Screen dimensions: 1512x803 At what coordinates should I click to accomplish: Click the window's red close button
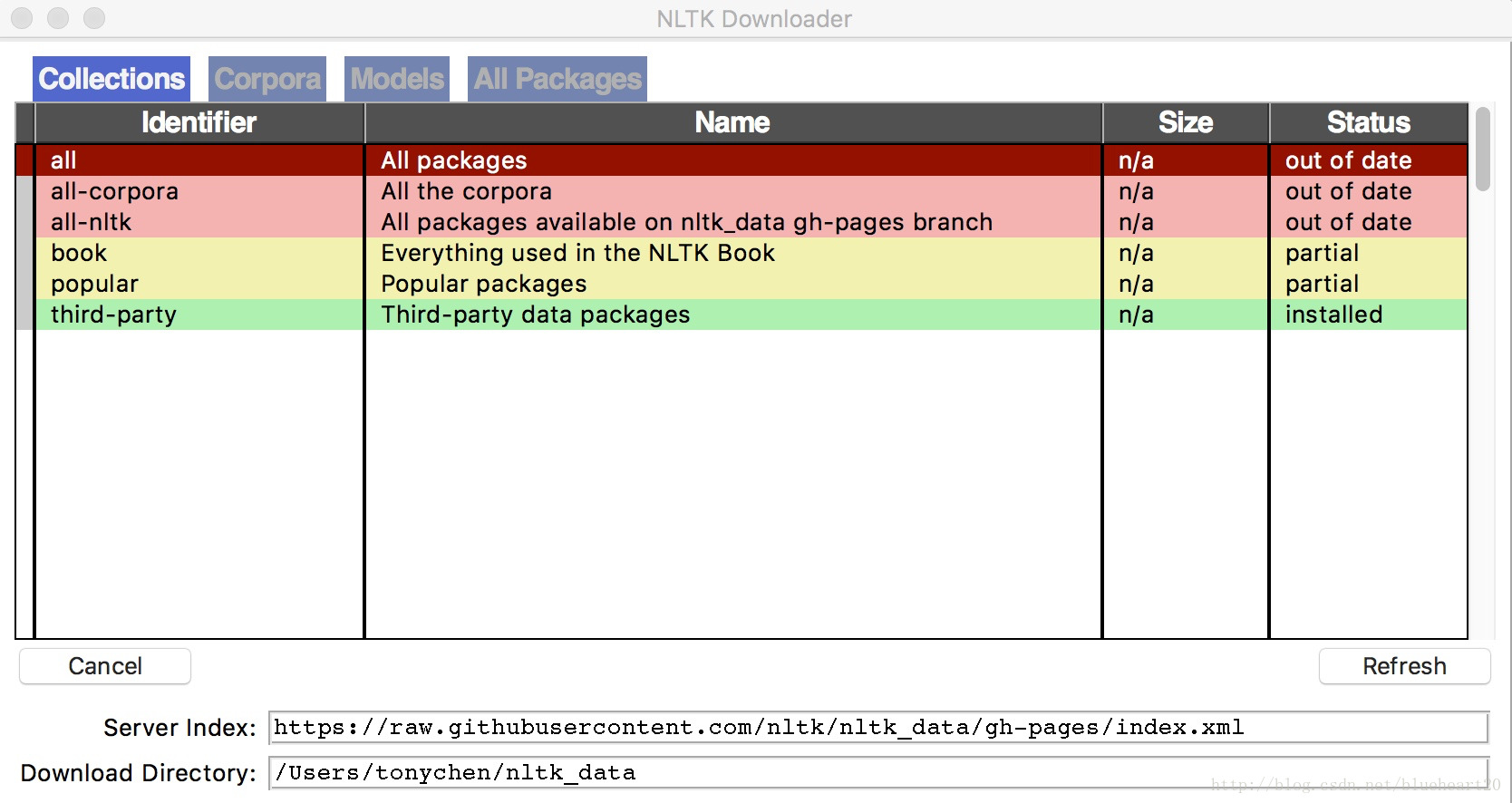pos(22,18)
